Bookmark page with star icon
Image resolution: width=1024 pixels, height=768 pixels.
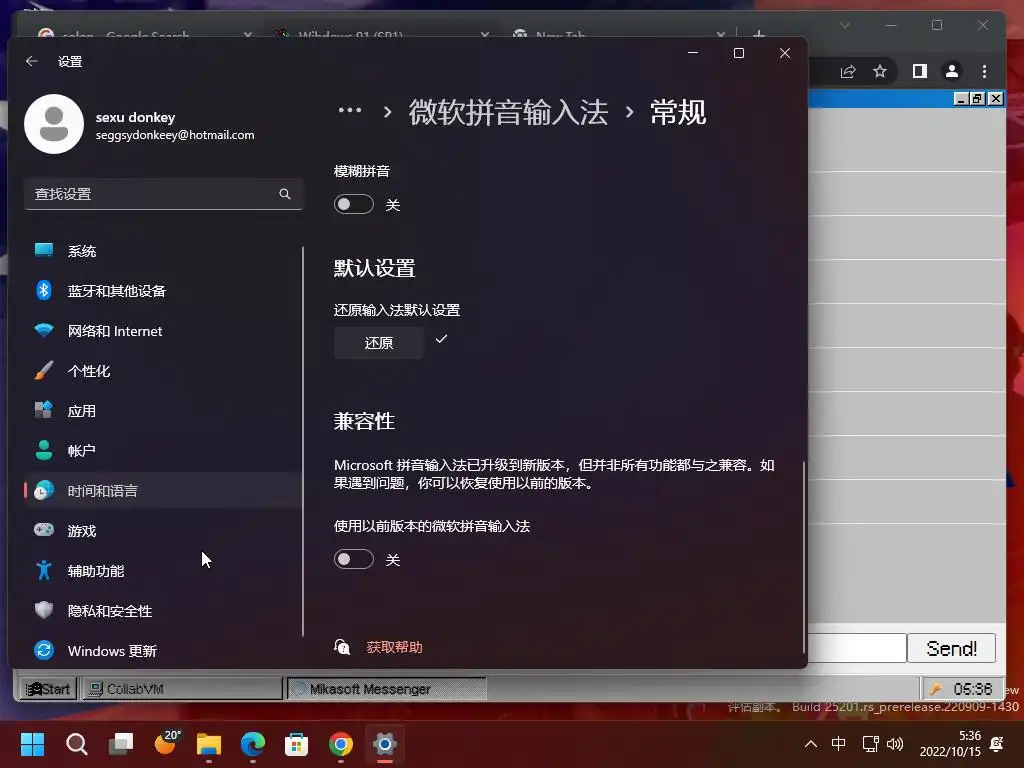880,71
